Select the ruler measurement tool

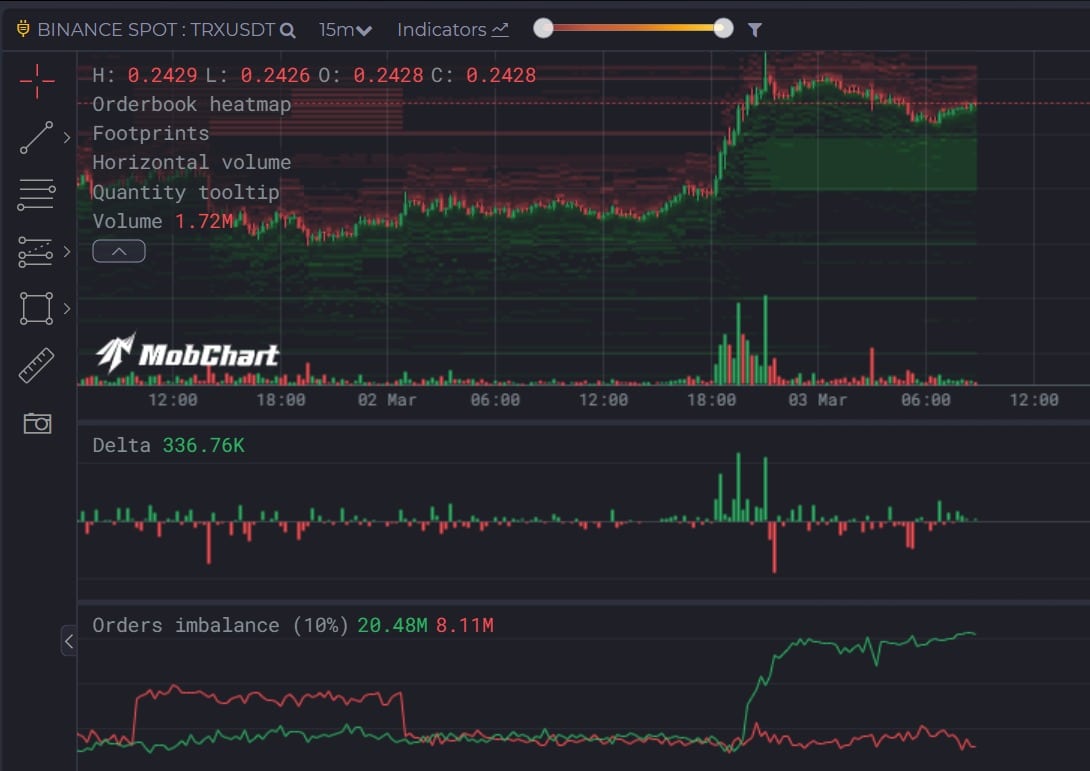pyautogui.click(x=36, y=364)
